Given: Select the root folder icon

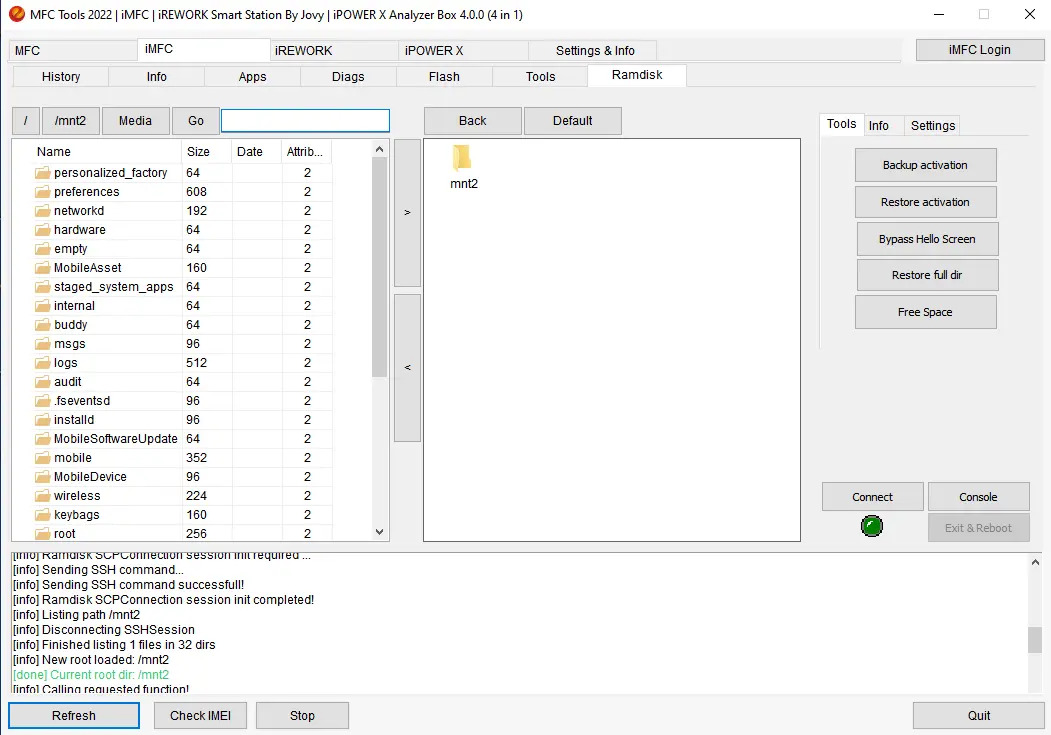Looking at the screenshot, I should [x=43, y=533].
